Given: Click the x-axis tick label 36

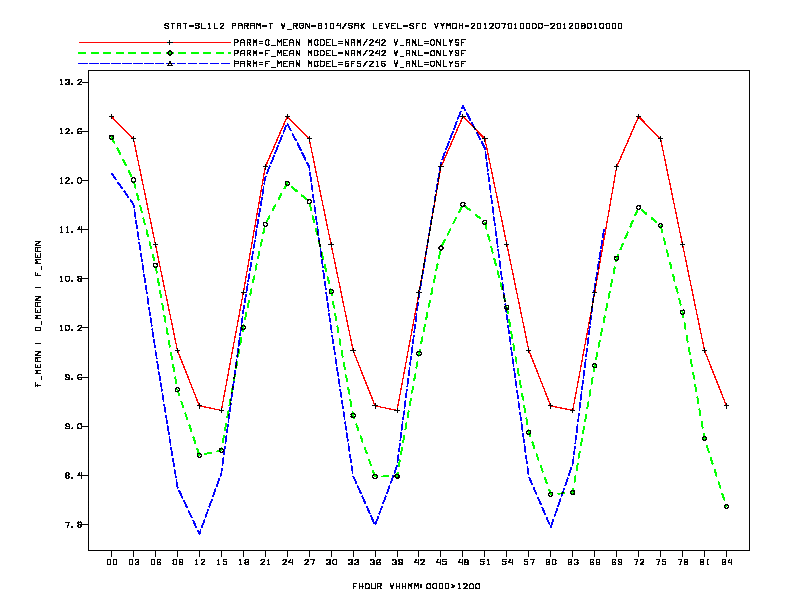Looking at the screenshot, I should tap(375, 562).
